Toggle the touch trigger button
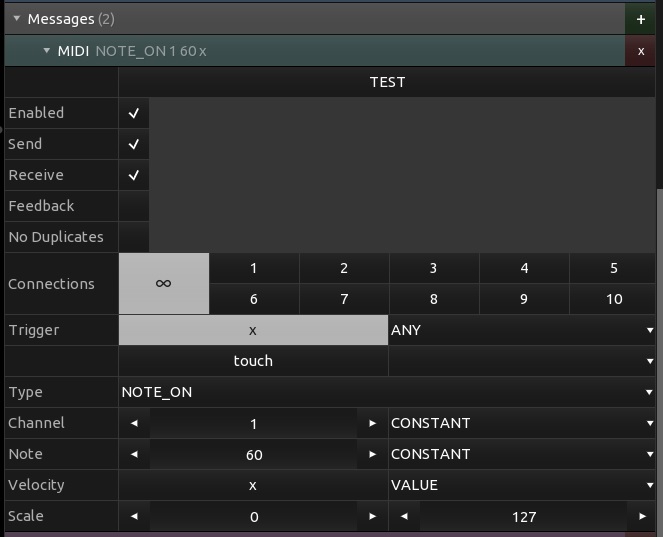The height and width of the screenshot is (537, 663). point(253,361)
